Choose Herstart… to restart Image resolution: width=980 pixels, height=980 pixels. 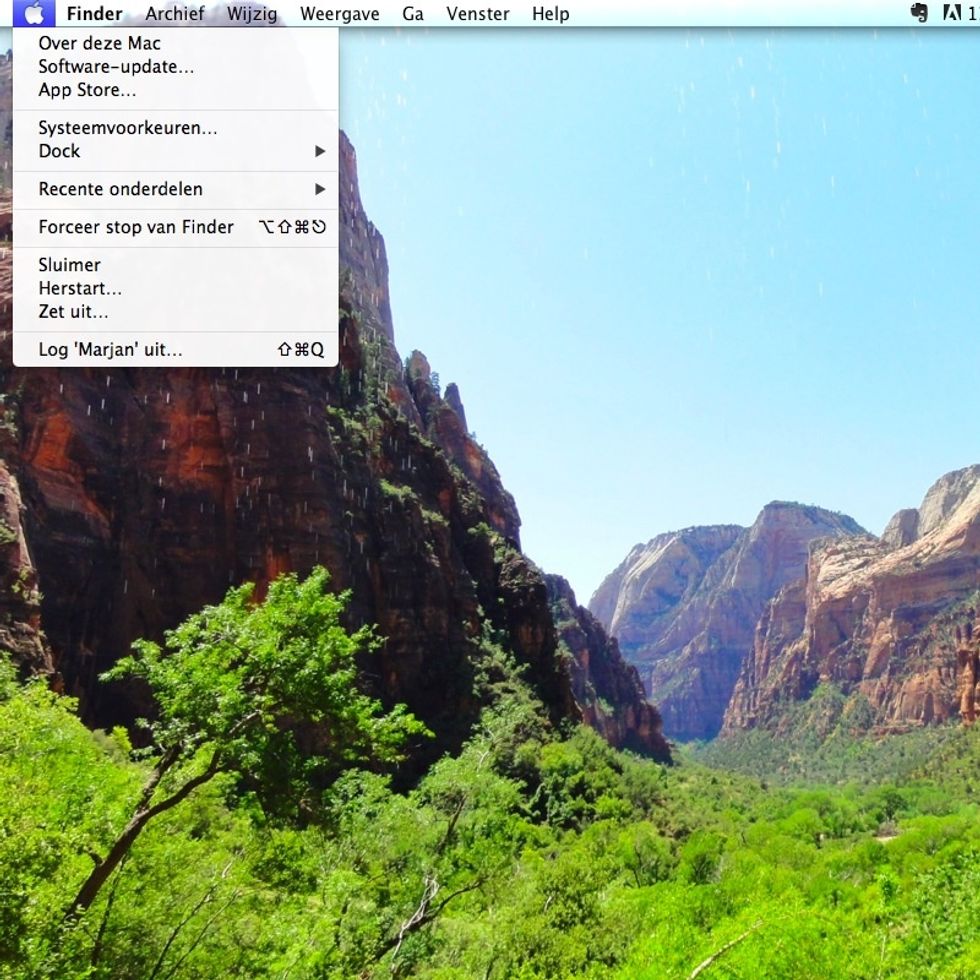176,288
